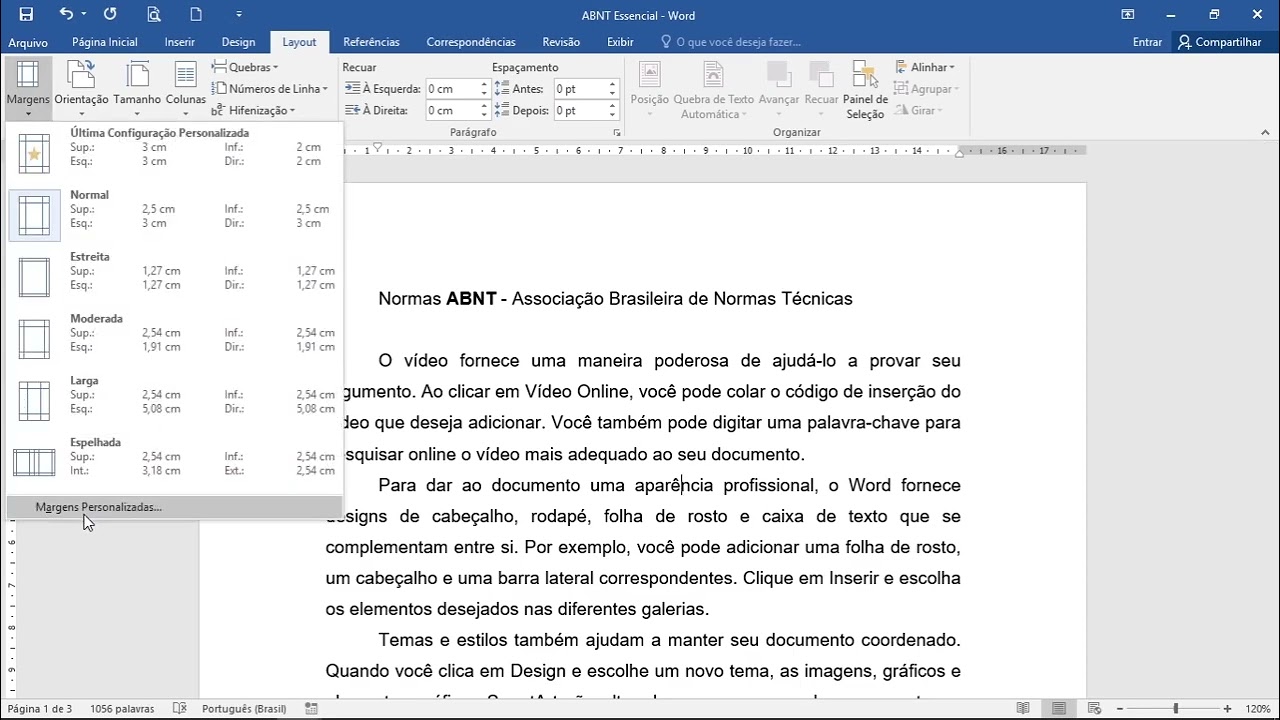Expand the Agrupar dropdown
The height and width of the screenshot is (720, 1280).
point(927,89)
